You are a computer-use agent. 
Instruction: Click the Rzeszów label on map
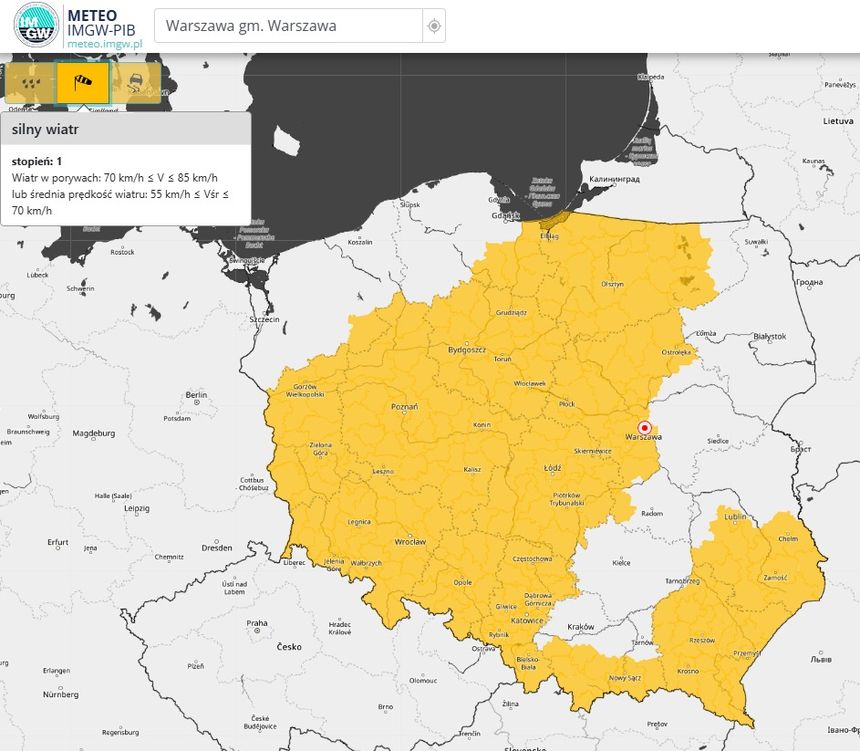tap(702, 640)
